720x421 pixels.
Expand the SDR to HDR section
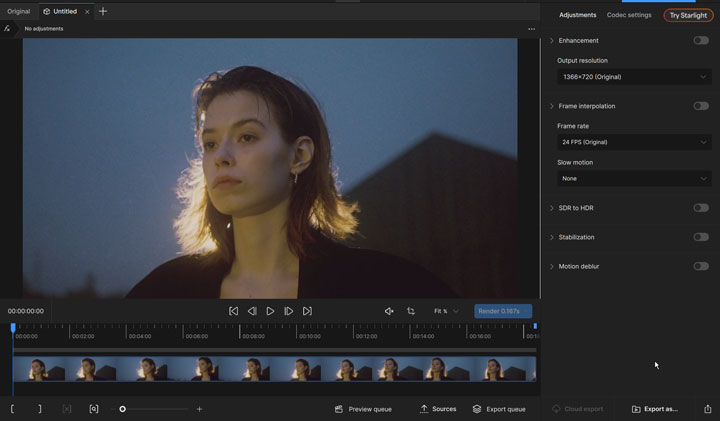[551, 208]
